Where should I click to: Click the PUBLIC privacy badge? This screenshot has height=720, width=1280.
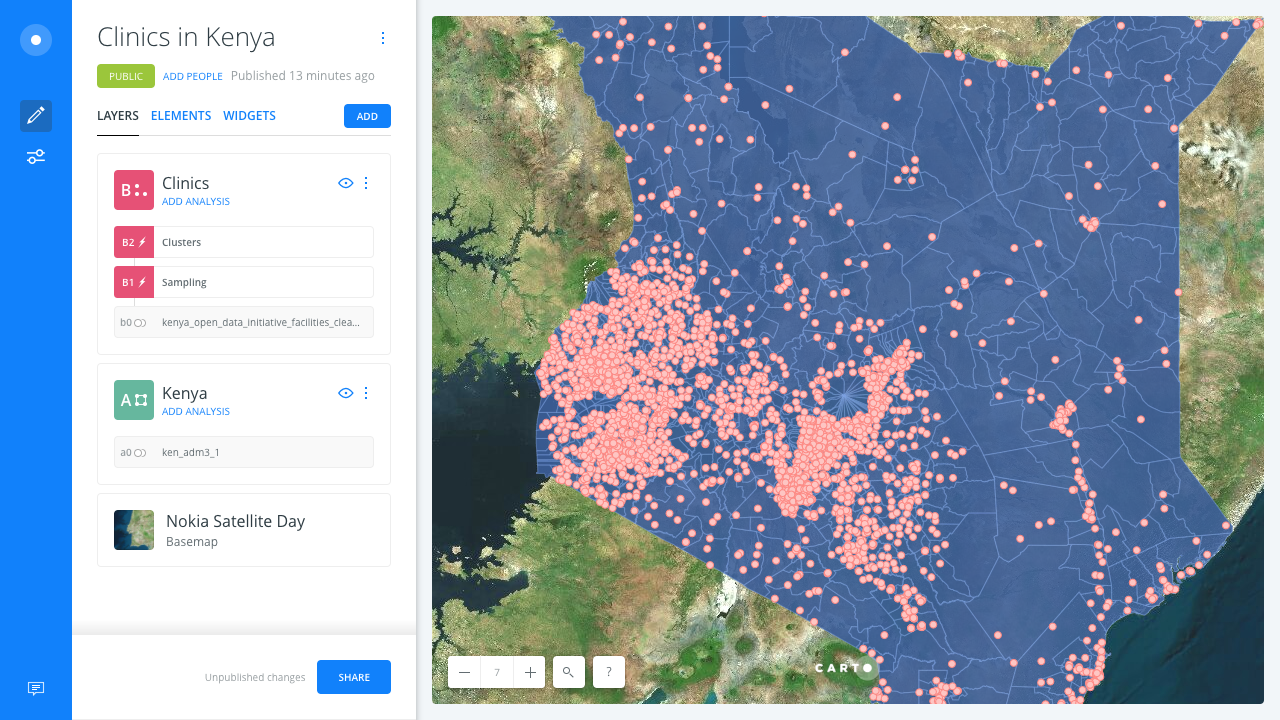coord(125,75)
